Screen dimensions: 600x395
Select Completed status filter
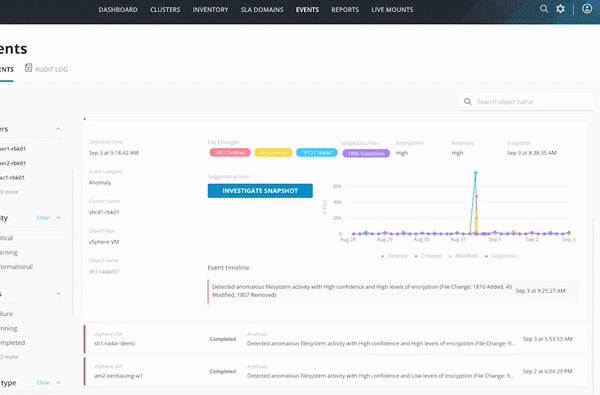click(12, 343)
